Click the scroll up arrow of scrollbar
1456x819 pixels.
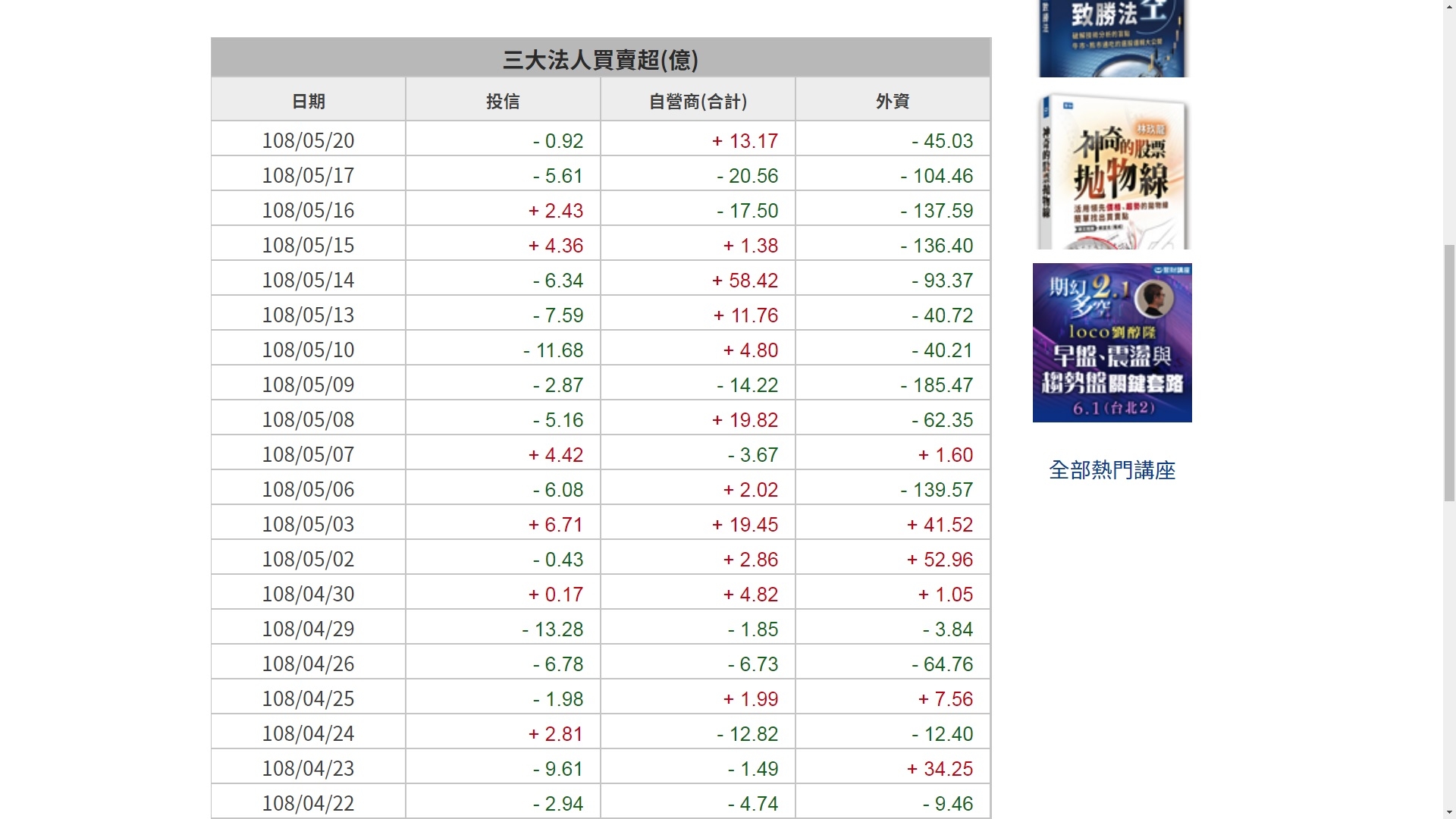click(1449, 6)
